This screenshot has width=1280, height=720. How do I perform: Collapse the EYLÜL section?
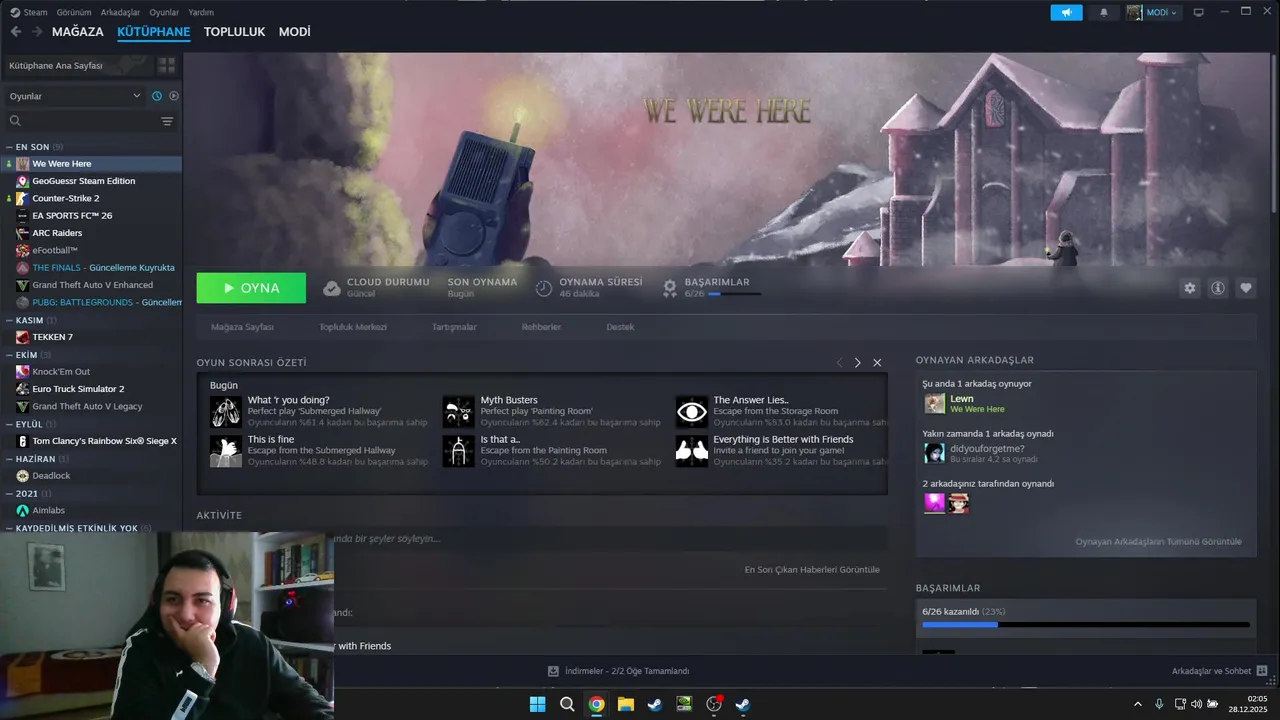(x=29, y=424)
